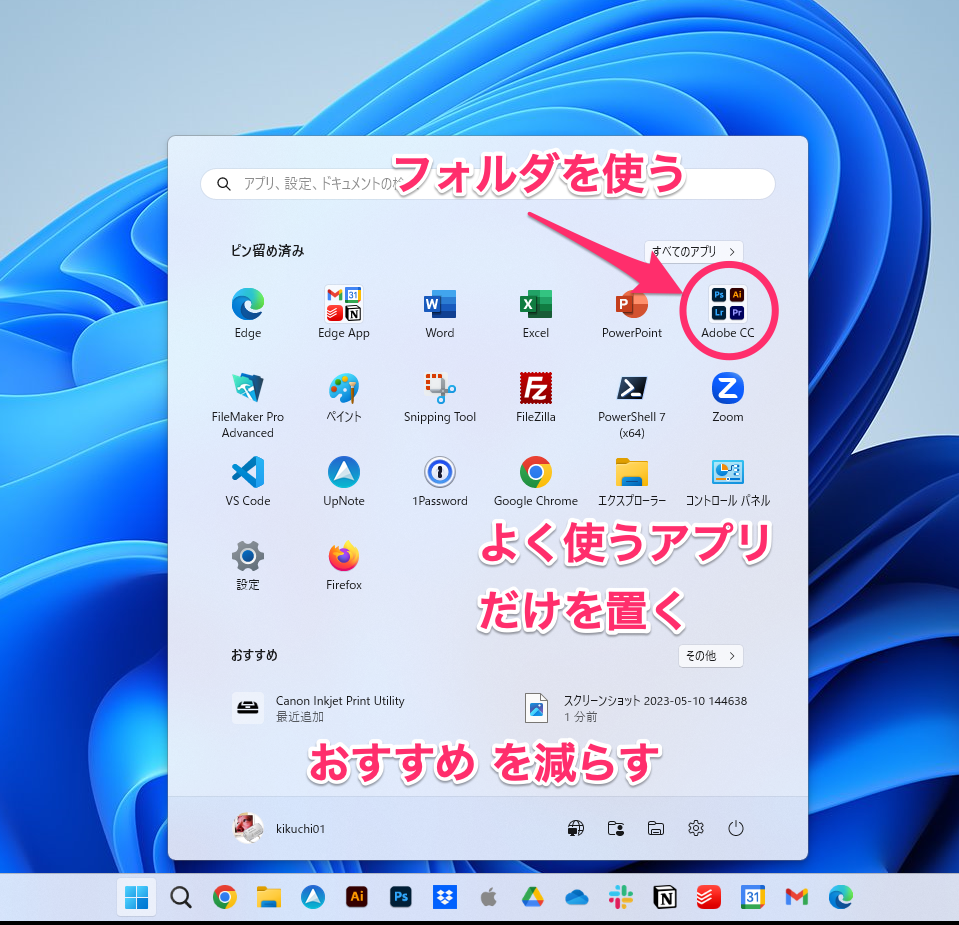Click the globe network icon in Start footer
959x925 pixels.
click(576, 828)
